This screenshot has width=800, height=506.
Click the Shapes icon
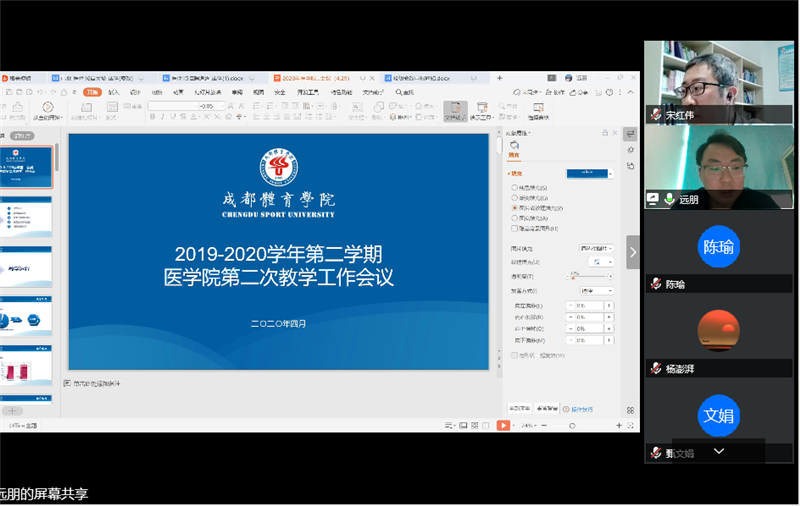pyautogui.click(x=379, y=107)
